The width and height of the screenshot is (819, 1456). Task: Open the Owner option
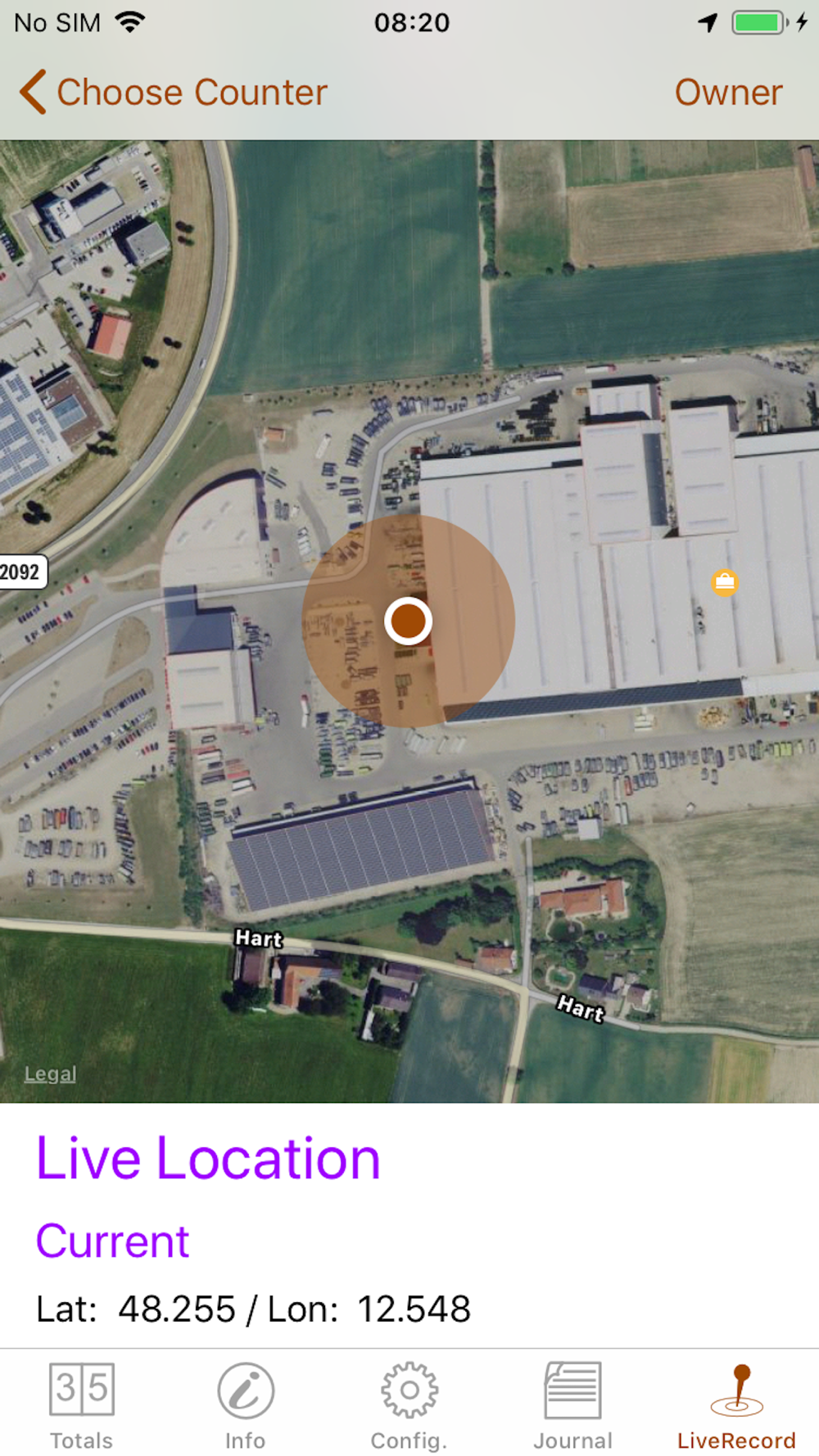[728, 93]
